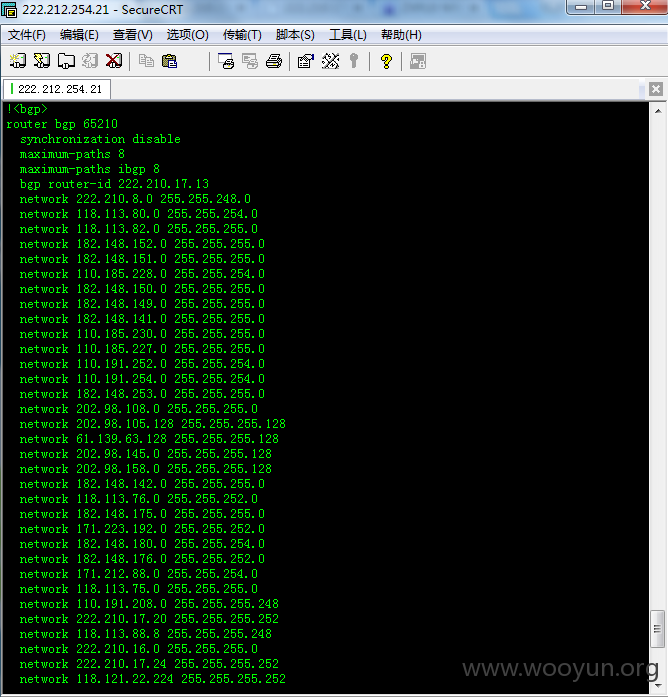
Task: Click 'bgp router-id 222.210.17.13' line
Action: (x=114, y=184)
